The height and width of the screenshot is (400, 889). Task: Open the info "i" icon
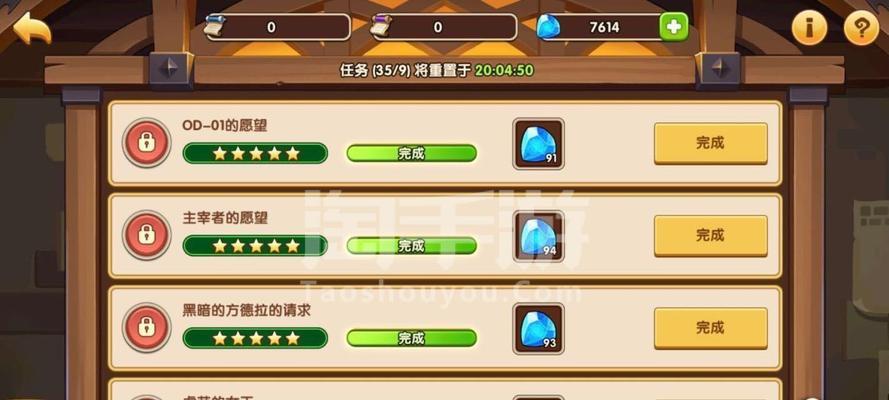click(x=810, y=28)
